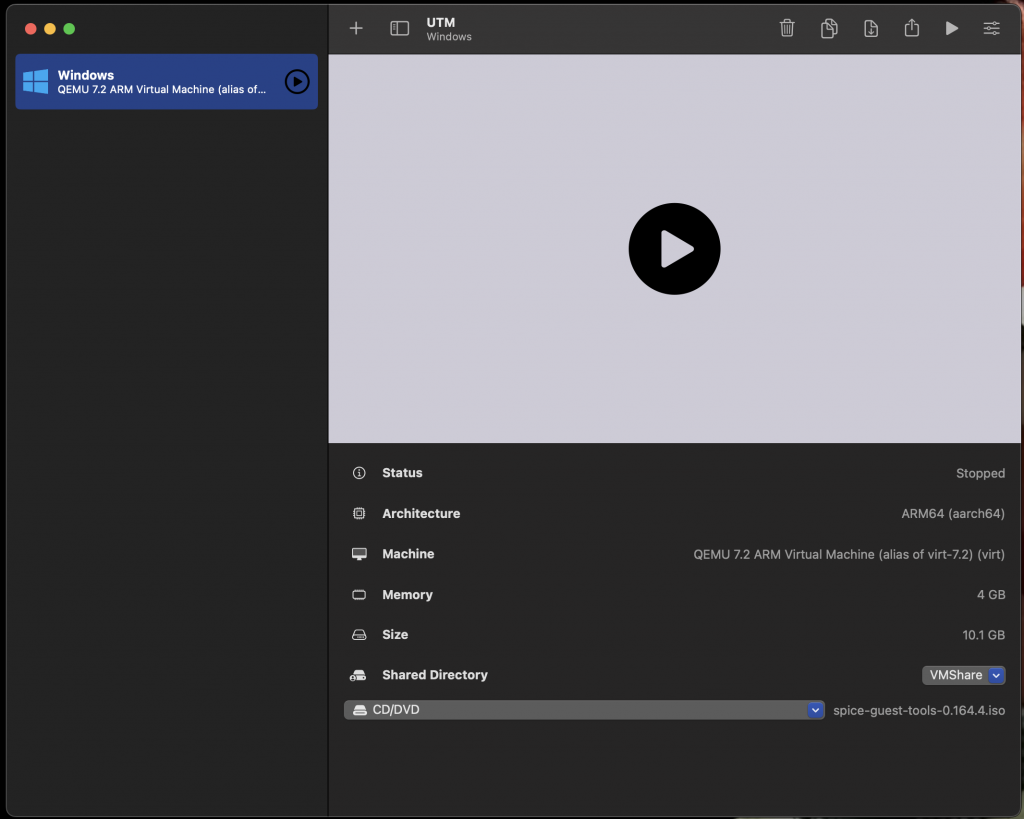Click the Windows logo icon in sidebar
The height and width of the screenshot is (819, 1024).
coord(36,82)
